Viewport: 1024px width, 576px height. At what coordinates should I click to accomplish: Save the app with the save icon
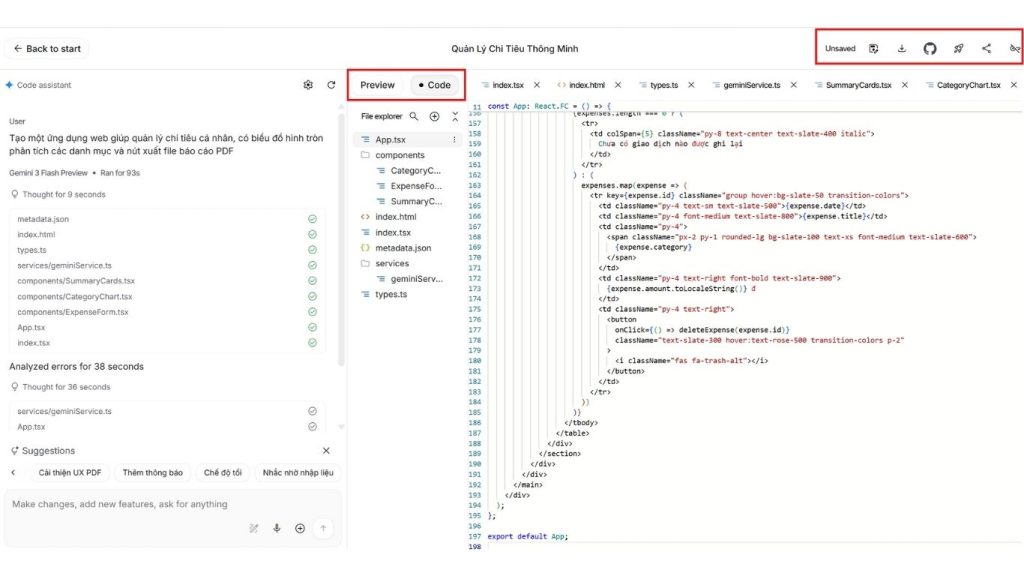[873, 48]
